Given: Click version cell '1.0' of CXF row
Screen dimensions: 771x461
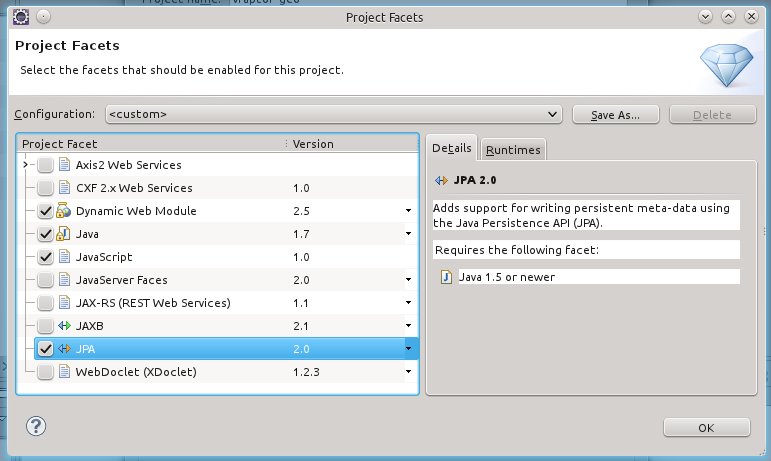Looking at the screenshot, I should 301,188.
